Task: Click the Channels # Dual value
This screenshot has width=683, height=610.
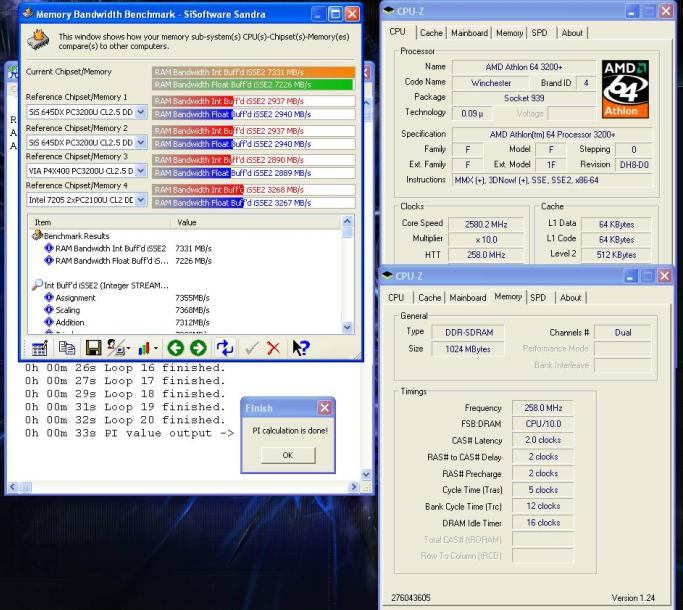Action: [x=622, y=332]
